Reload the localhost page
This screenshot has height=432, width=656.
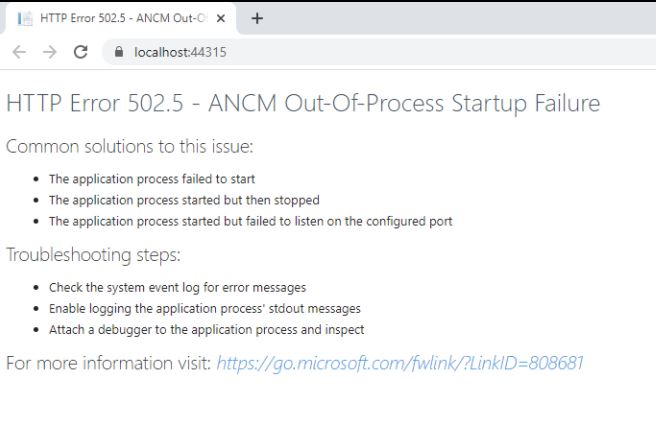click(81, 52)
